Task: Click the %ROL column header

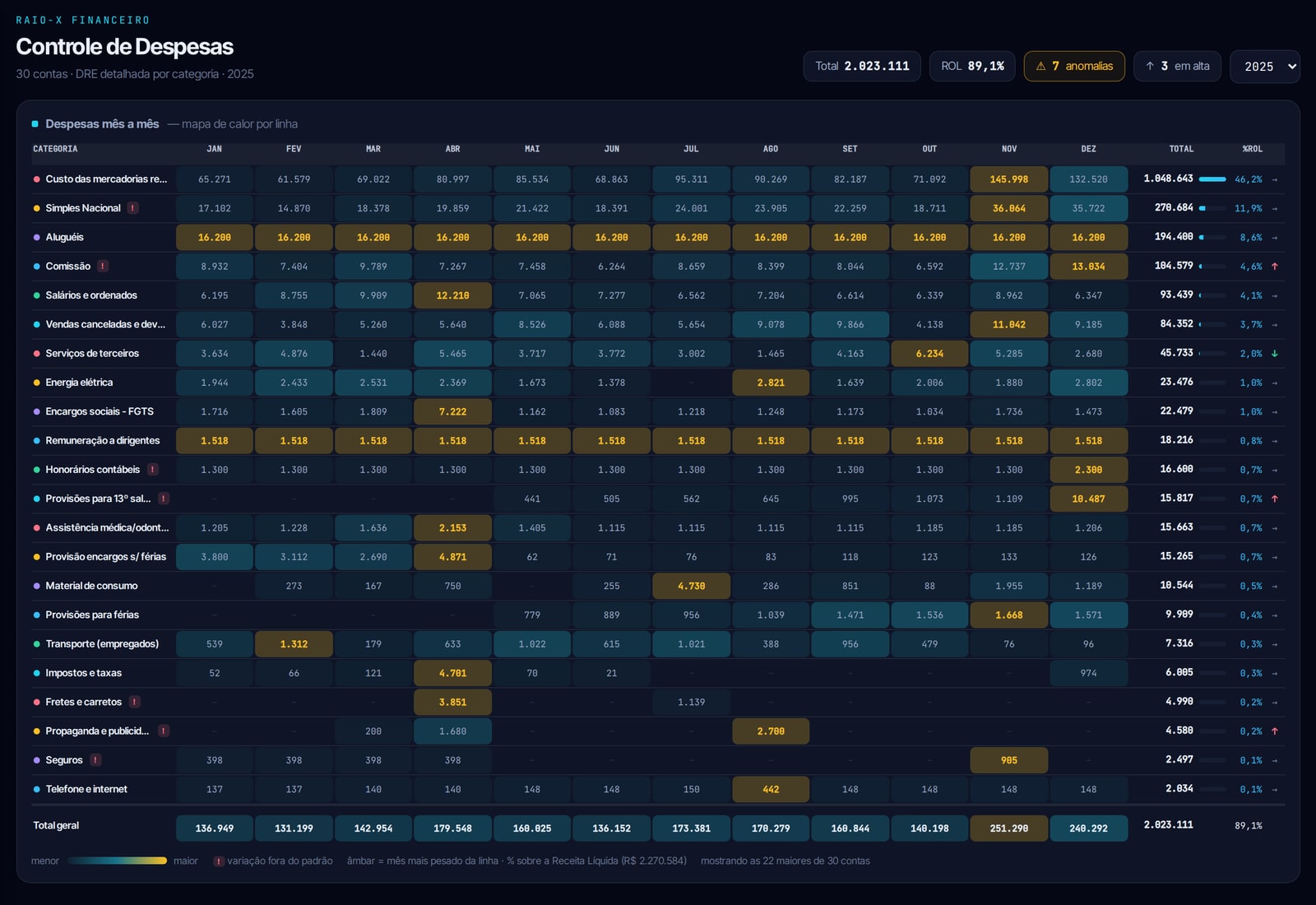Action: point(1252,149)
